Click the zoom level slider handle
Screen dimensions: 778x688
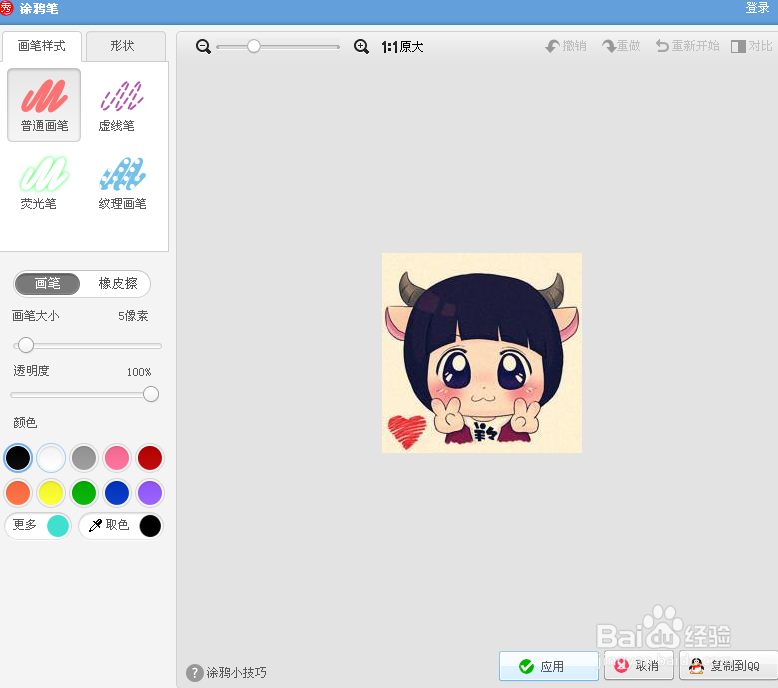254,46
